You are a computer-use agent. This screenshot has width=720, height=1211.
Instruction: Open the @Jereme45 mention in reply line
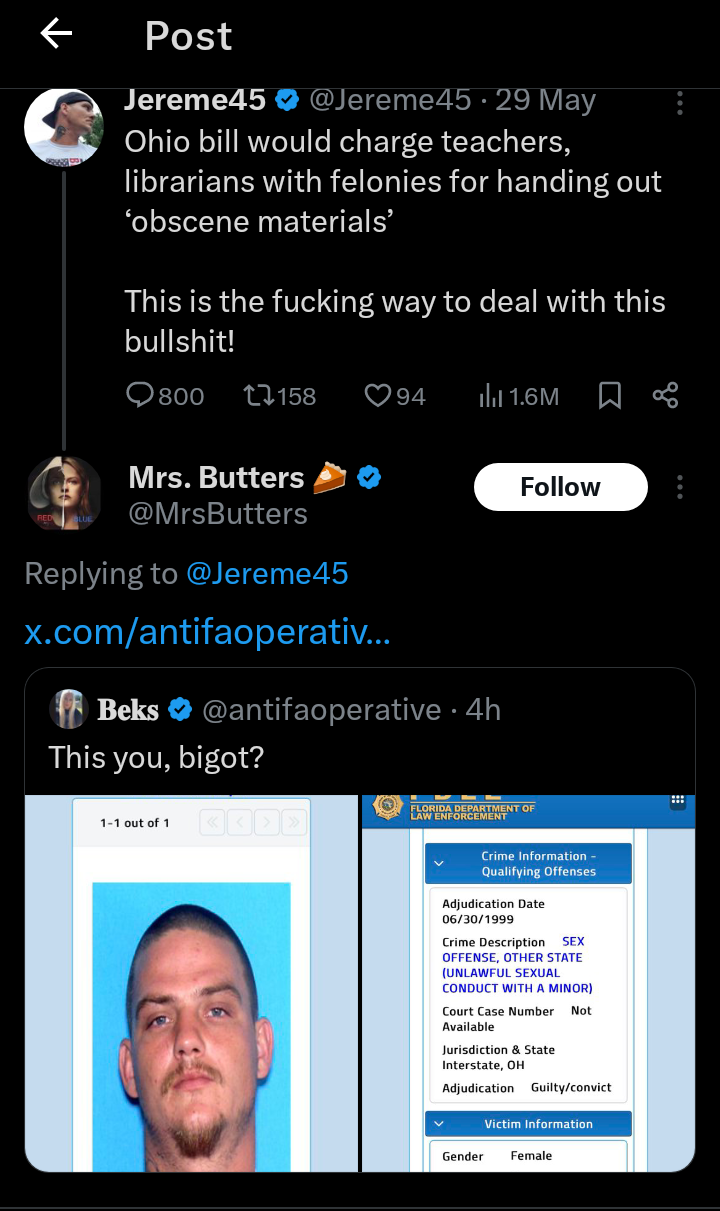(267, 573)
